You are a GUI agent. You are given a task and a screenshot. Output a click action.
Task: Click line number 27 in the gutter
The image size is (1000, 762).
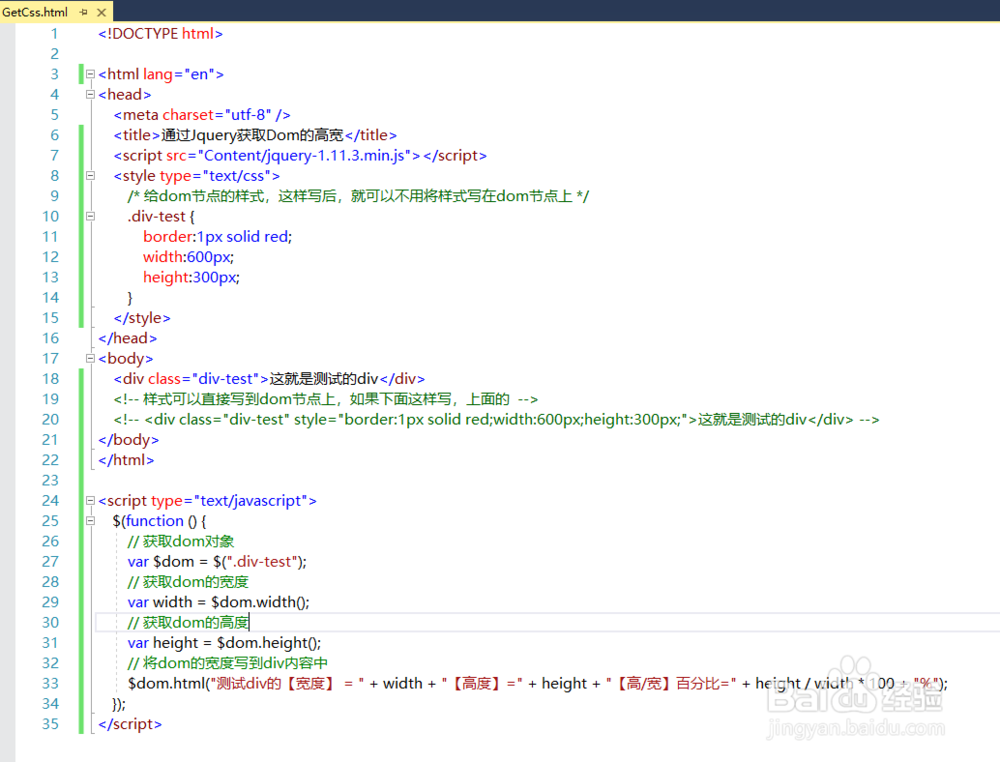50,562
